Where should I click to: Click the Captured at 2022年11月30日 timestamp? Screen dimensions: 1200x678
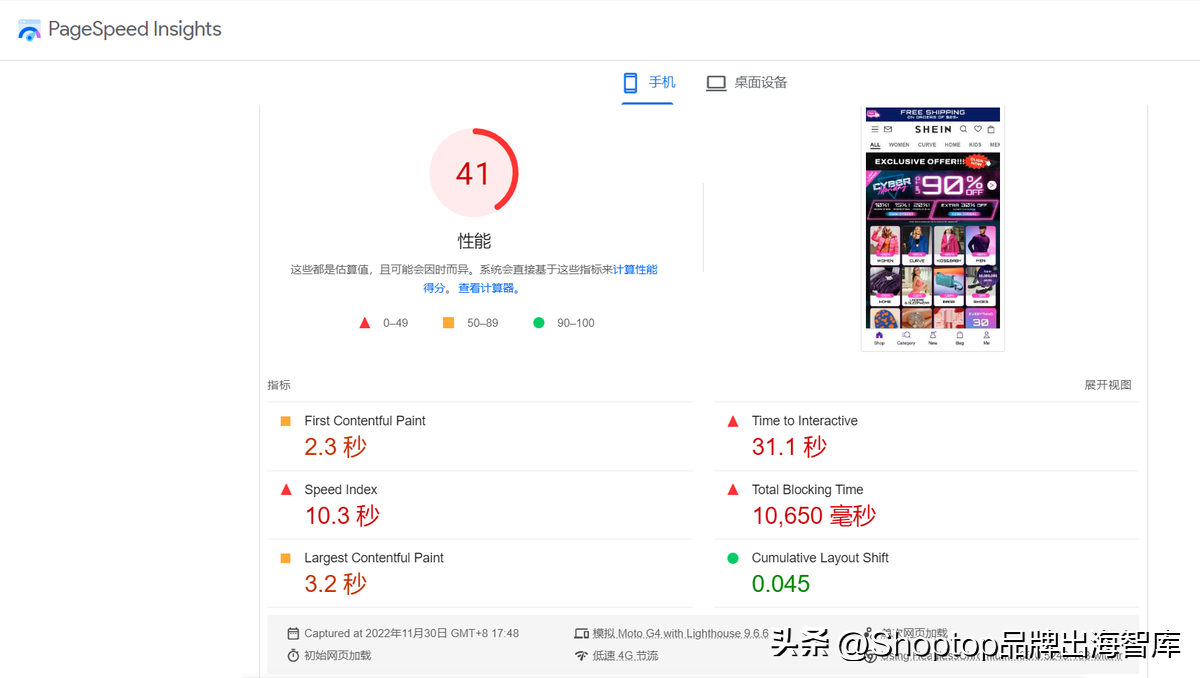point(412,633)
